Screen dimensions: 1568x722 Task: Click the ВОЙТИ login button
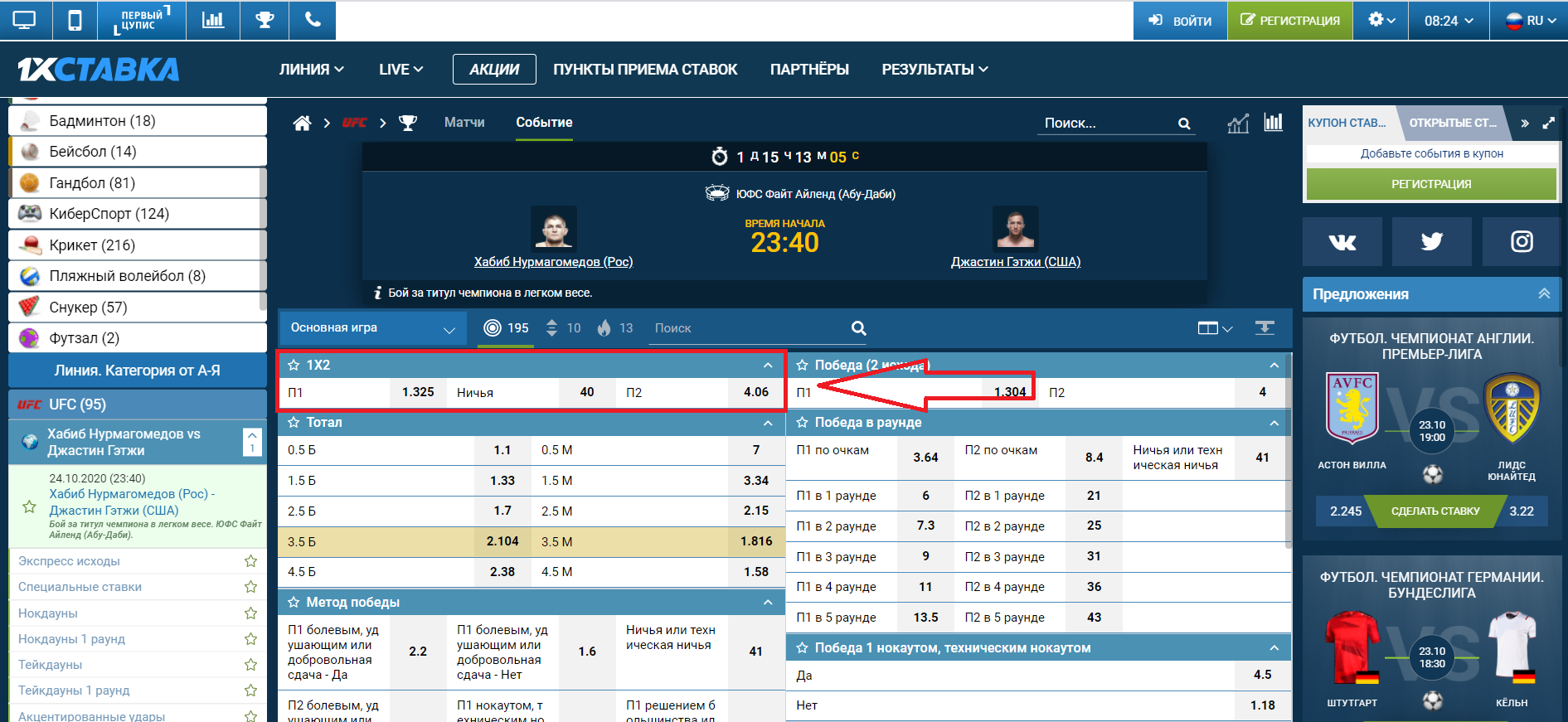[1180, 21]
